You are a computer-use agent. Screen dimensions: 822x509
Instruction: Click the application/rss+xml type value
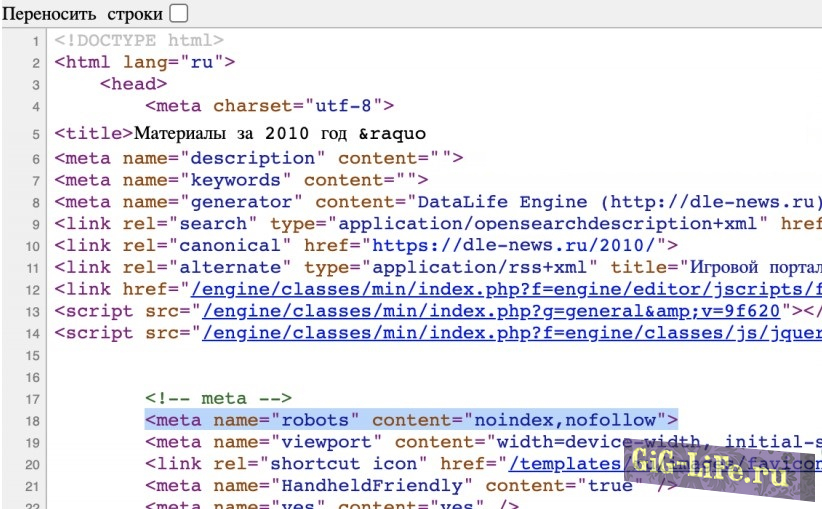[501, 267]
